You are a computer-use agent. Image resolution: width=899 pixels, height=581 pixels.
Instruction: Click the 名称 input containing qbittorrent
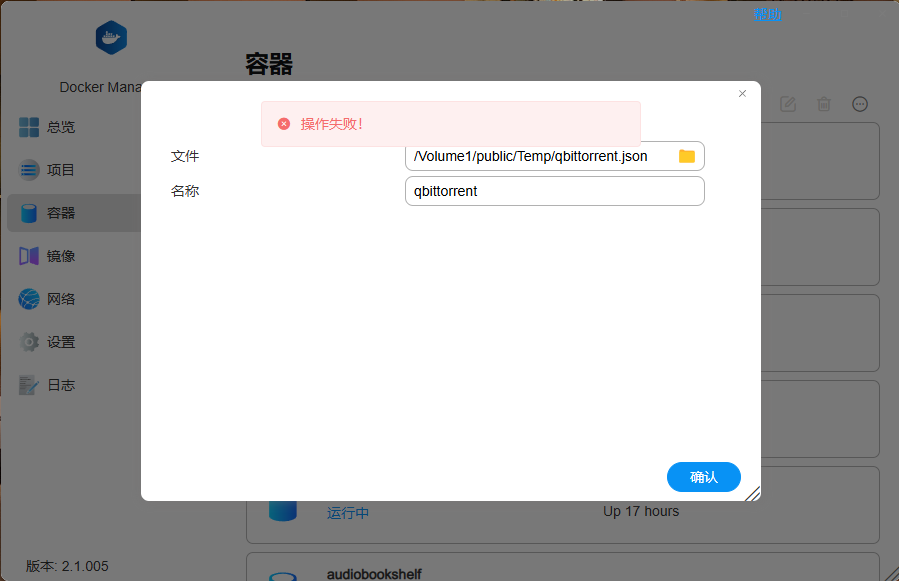pyautogui.click(x=554, y=191)
